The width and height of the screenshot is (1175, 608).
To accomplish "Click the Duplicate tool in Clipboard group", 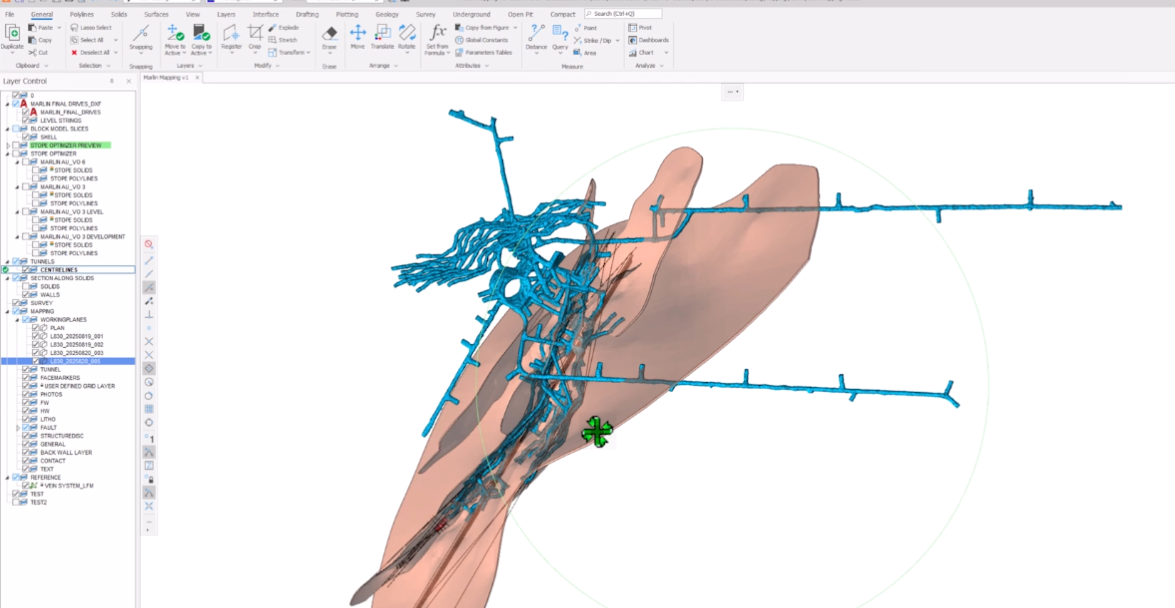I will point(12,36).
